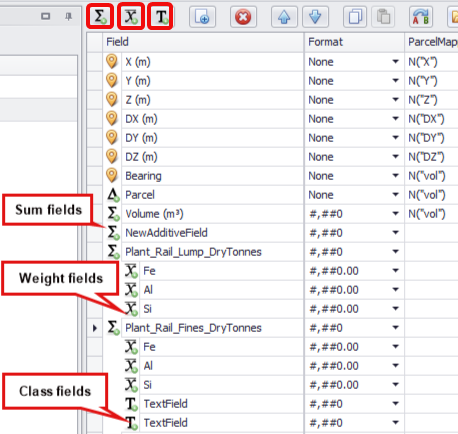Open Format dropdown for X (m) row
Viewport: 458px width, 434px height.
[395, 62]
